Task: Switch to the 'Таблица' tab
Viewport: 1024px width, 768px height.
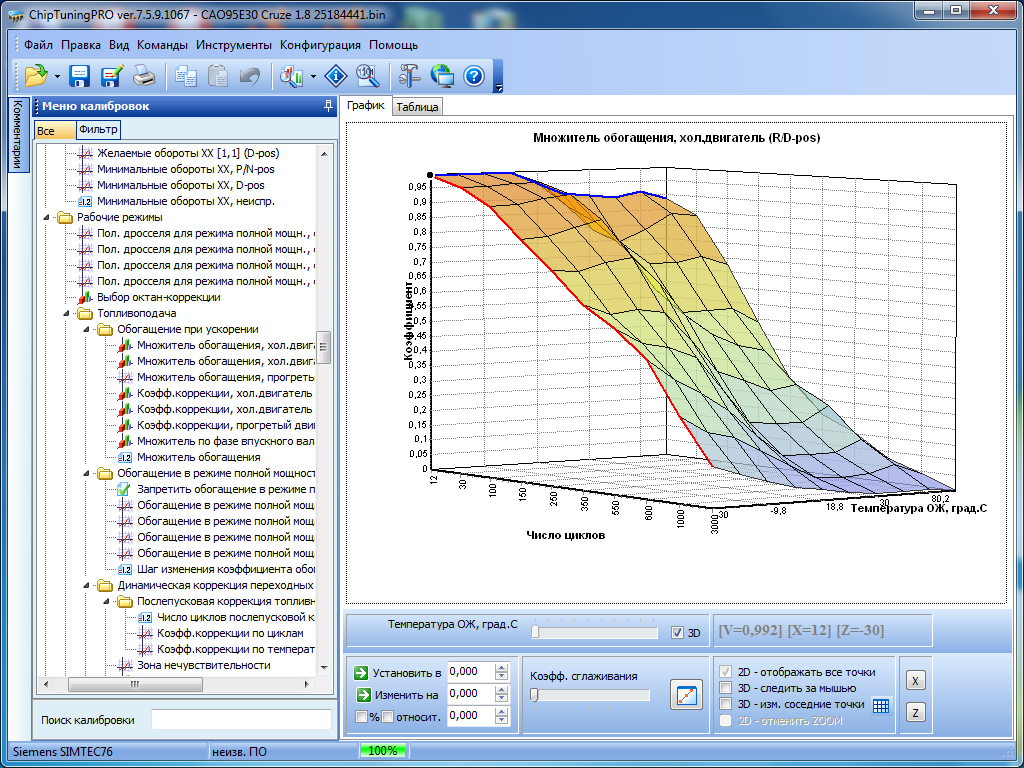Action: [x=417, y=107]
